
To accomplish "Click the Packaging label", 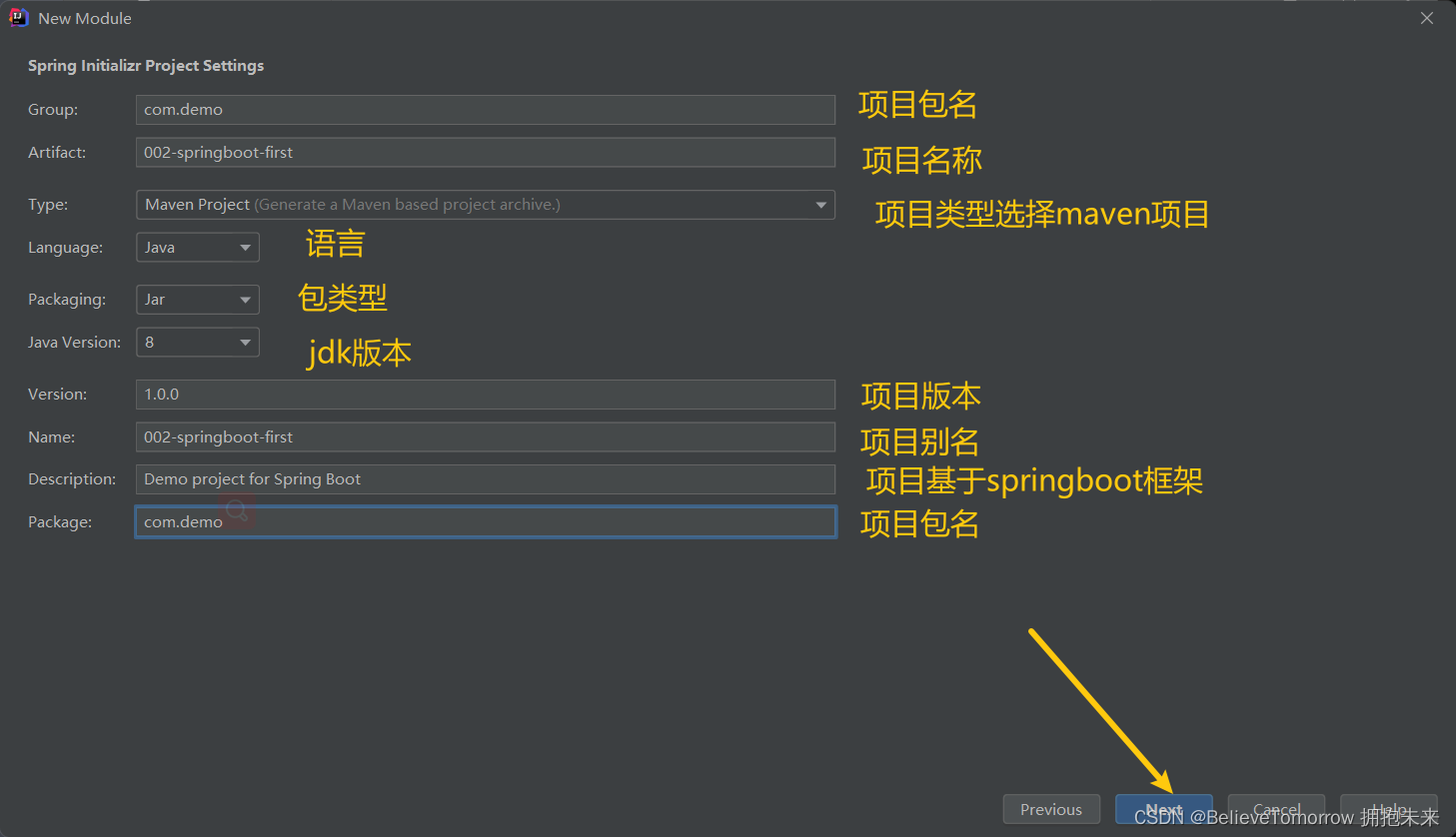I will pos(67,300).
